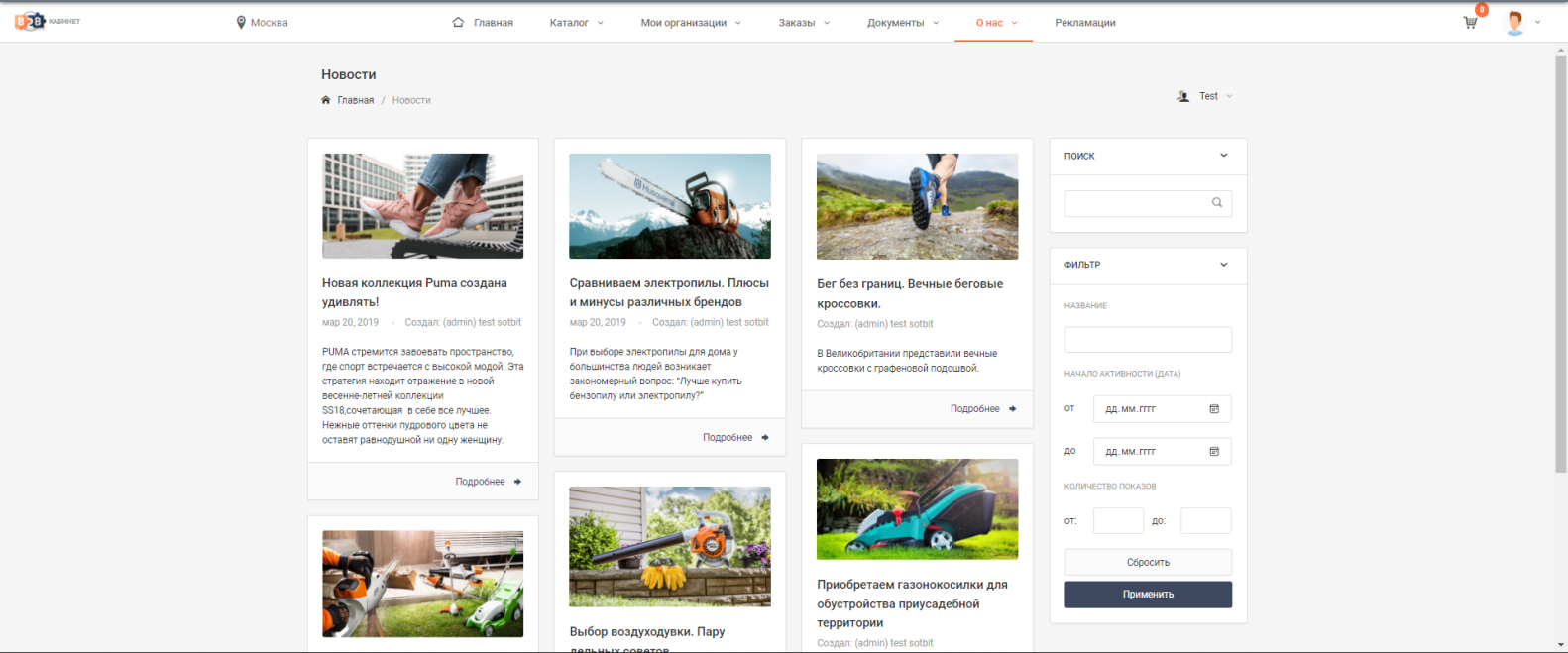This screenshot has width=1568, height=653.
Task: Go to Главная in the top menu
Action: pyautogui.click(x=494, y=23)
